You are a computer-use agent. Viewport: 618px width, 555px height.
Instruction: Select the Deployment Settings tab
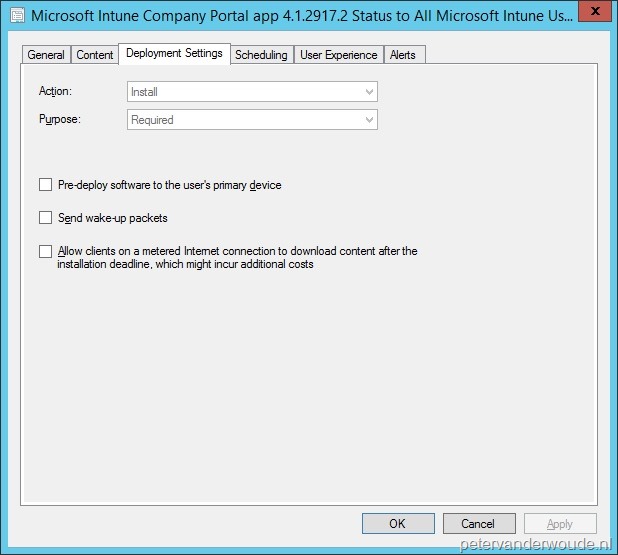pyautogui.click(x=174, y=53)
